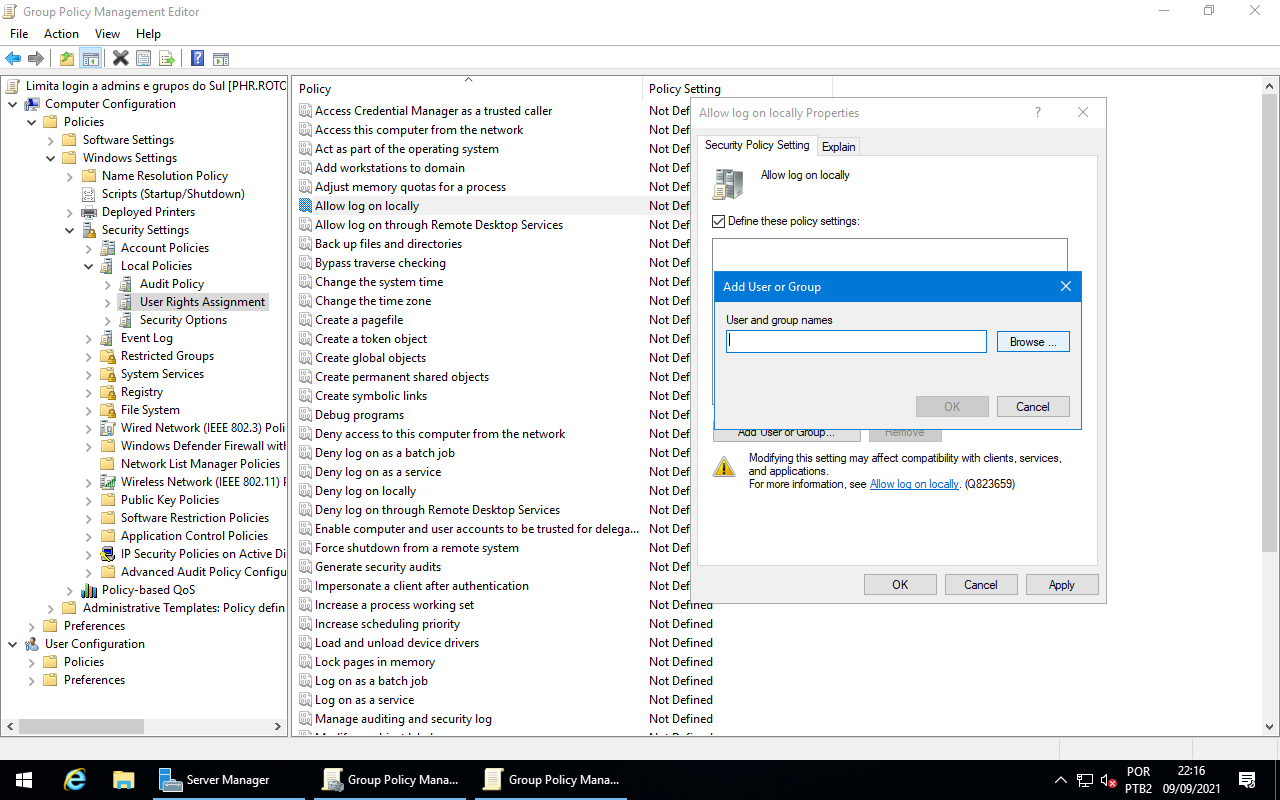Viewport: 1280px width, 800px height.
Task: Expand the Event Log tree node
Action: [89, 338]
